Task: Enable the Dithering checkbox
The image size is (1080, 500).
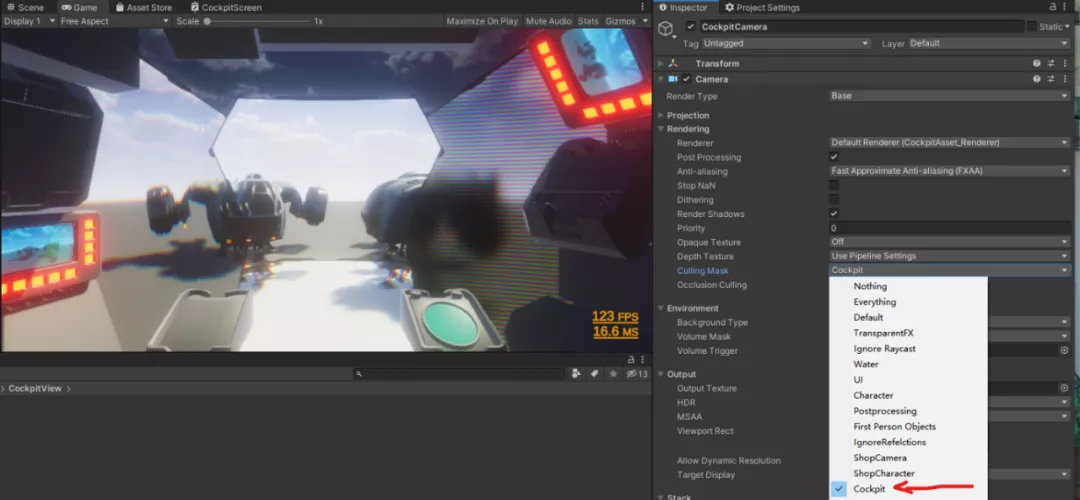Action: pos(833,200)
